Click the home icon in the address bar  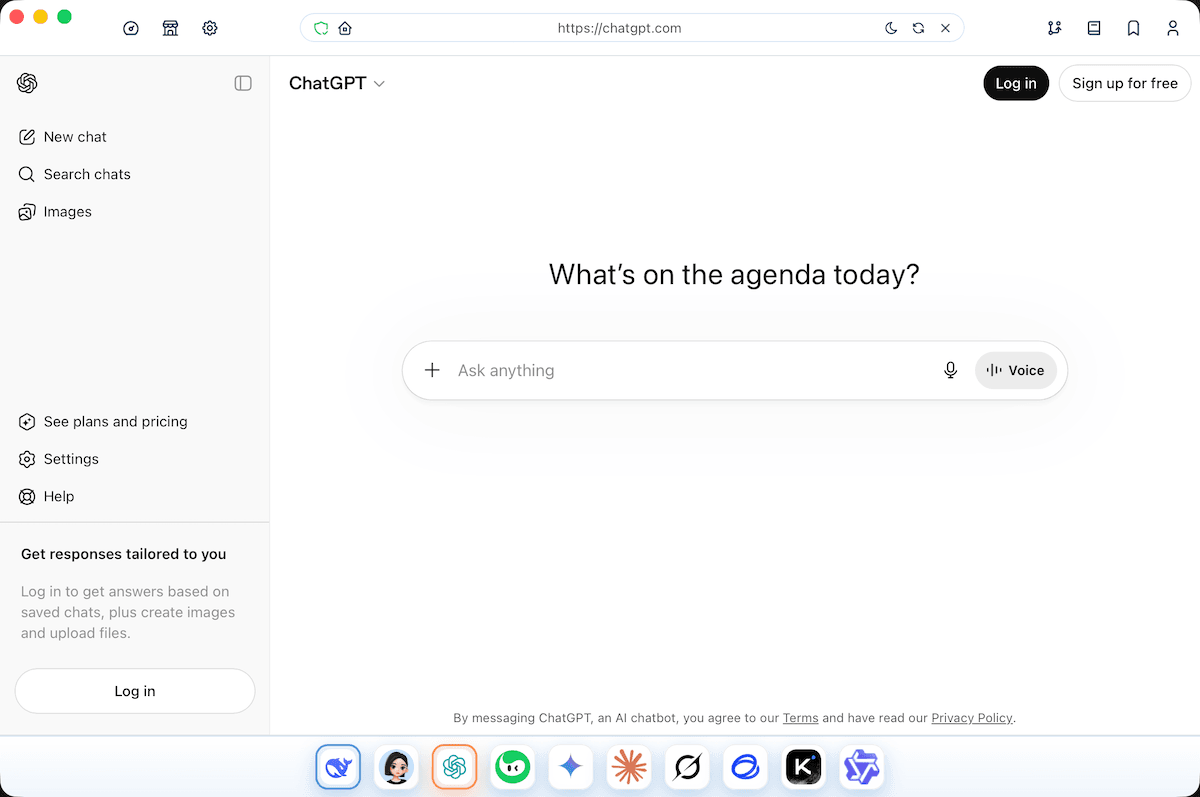point(345,28)
